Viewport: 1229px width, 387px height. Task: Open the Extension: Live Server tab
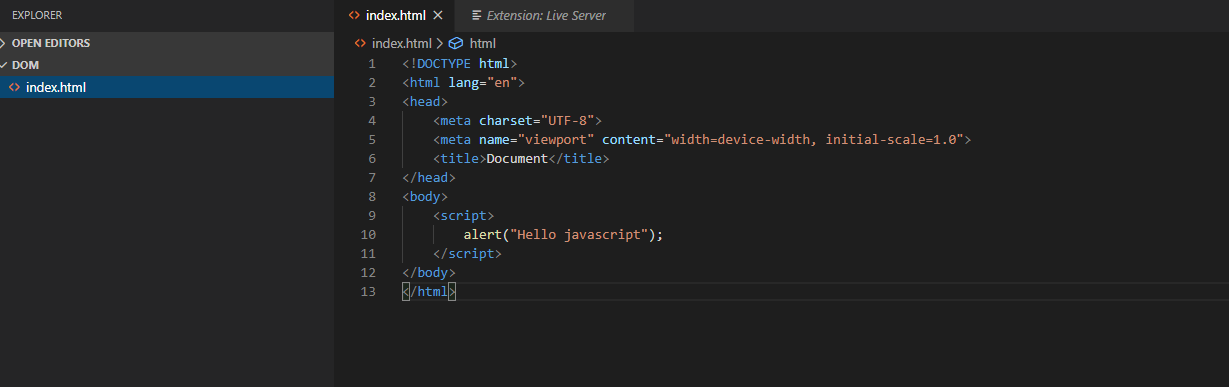coord(546,15)
